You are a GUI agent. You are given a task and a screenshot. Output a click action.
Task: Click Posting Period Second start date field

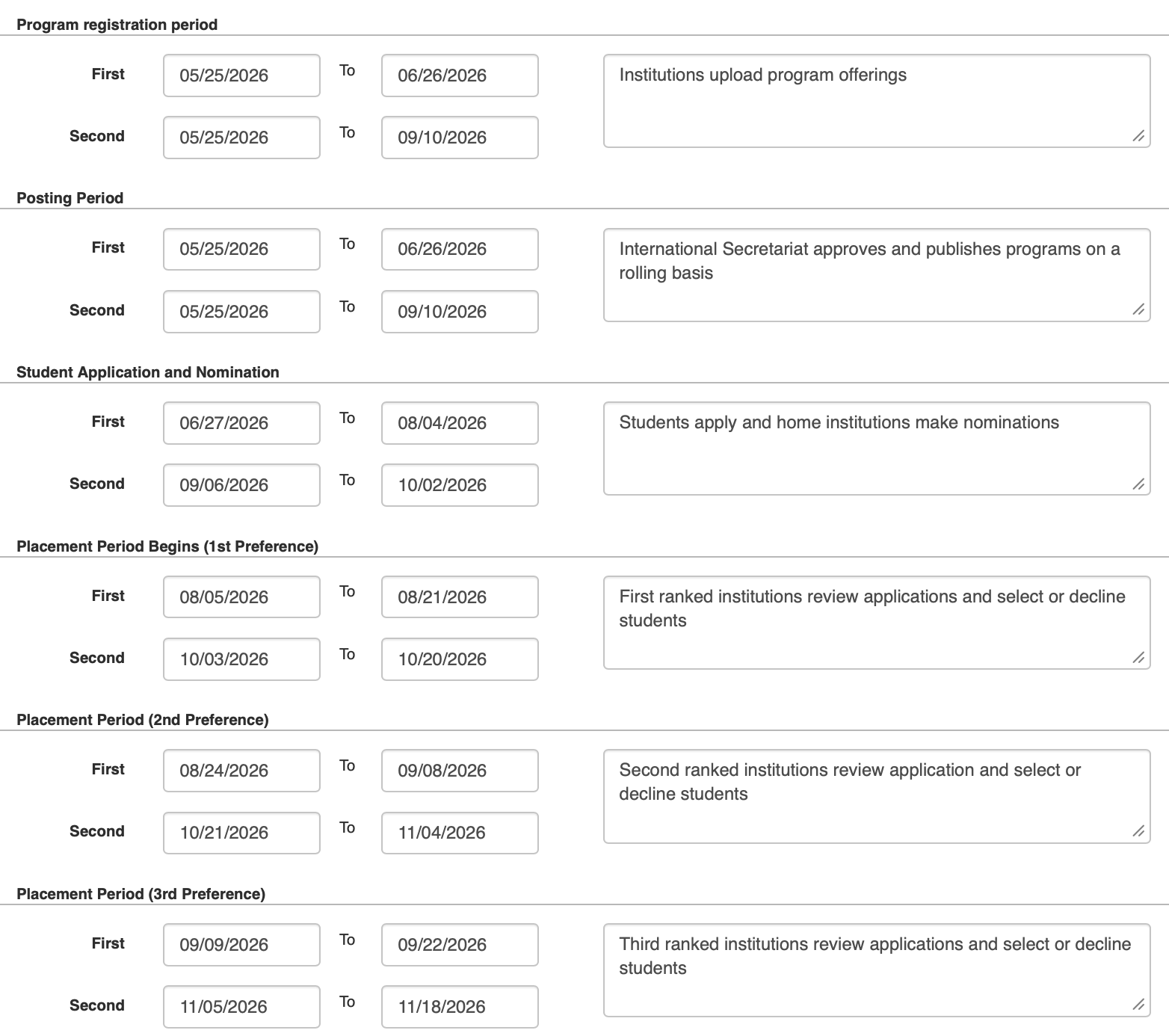click(241, 312)
